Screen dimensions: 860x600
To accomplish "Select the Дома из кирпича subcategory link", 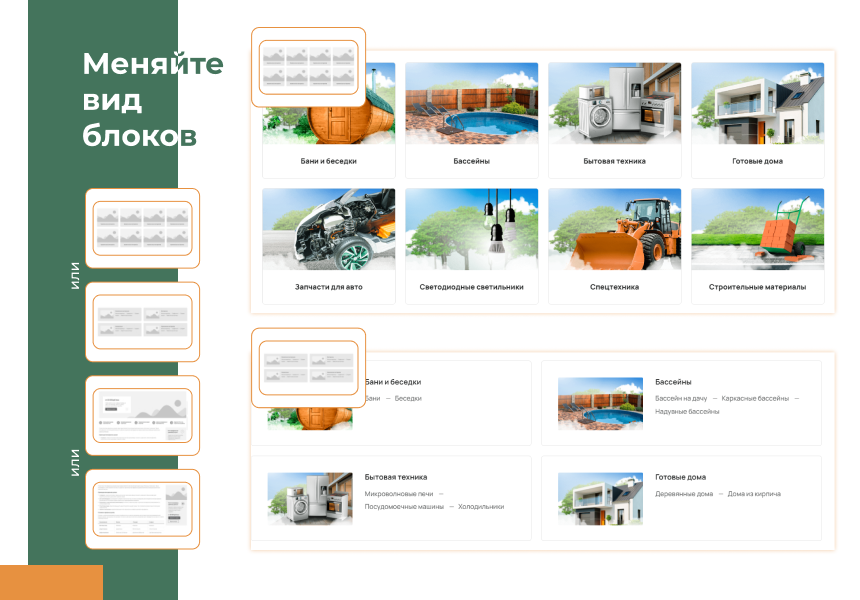I will tap(754, 494).
